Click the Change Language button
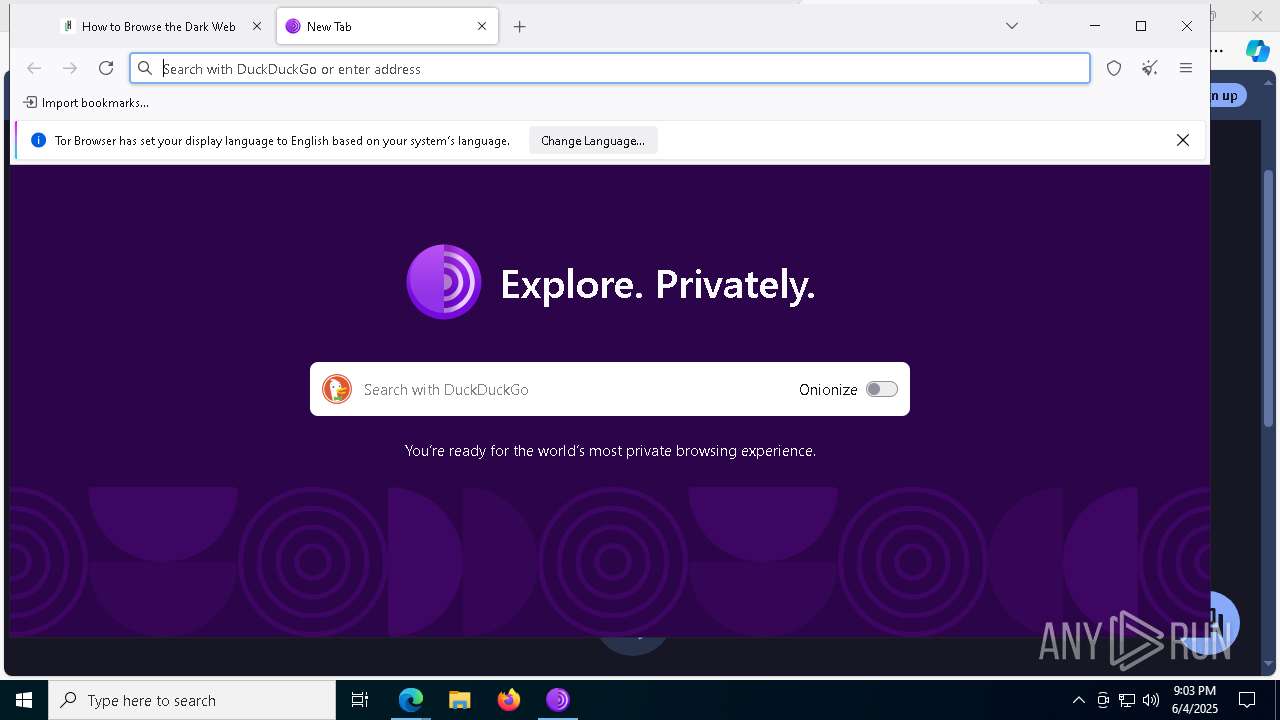The image size is (1280, 720). (x=593, y=141)
